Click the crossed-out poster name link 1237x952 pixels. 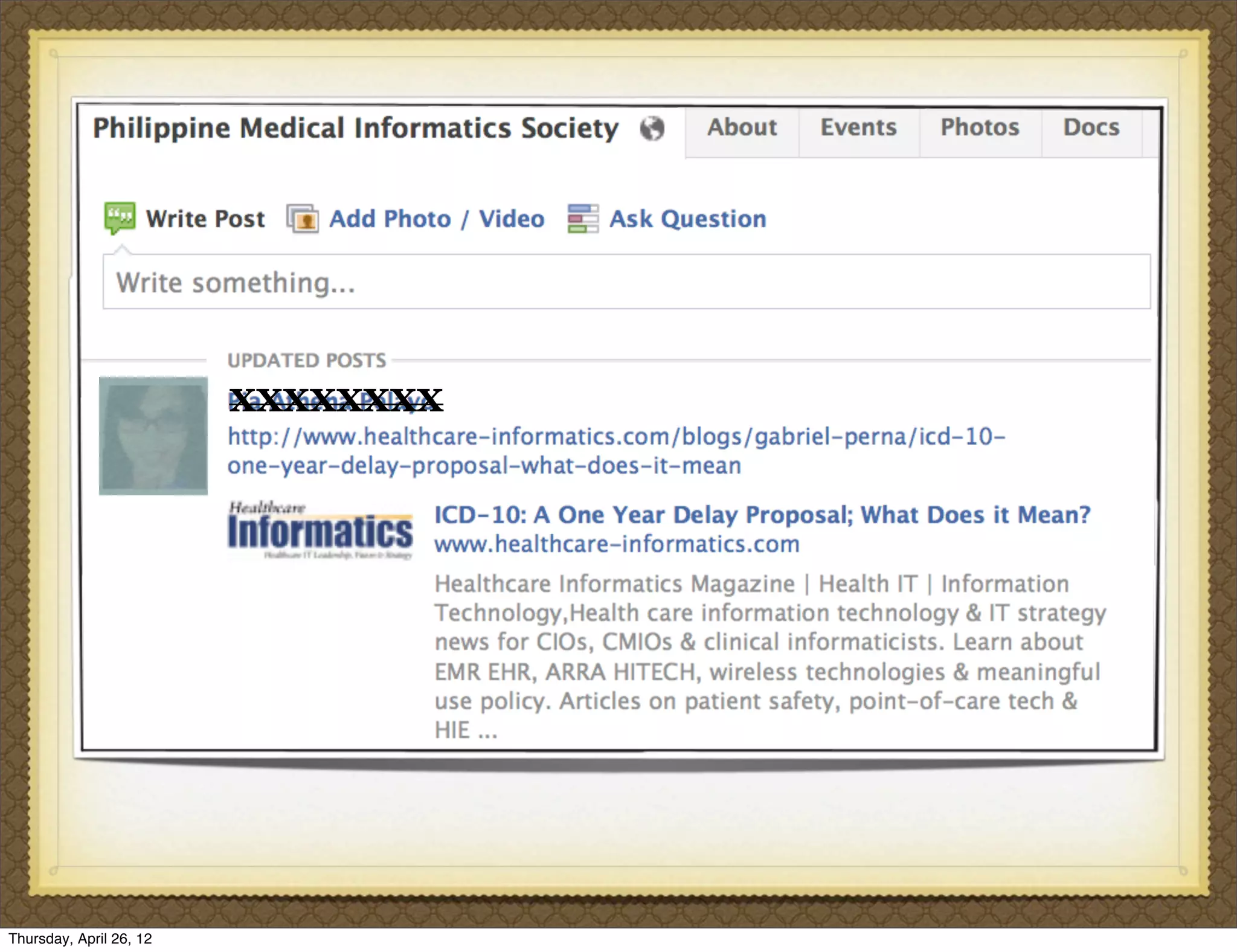336,400
